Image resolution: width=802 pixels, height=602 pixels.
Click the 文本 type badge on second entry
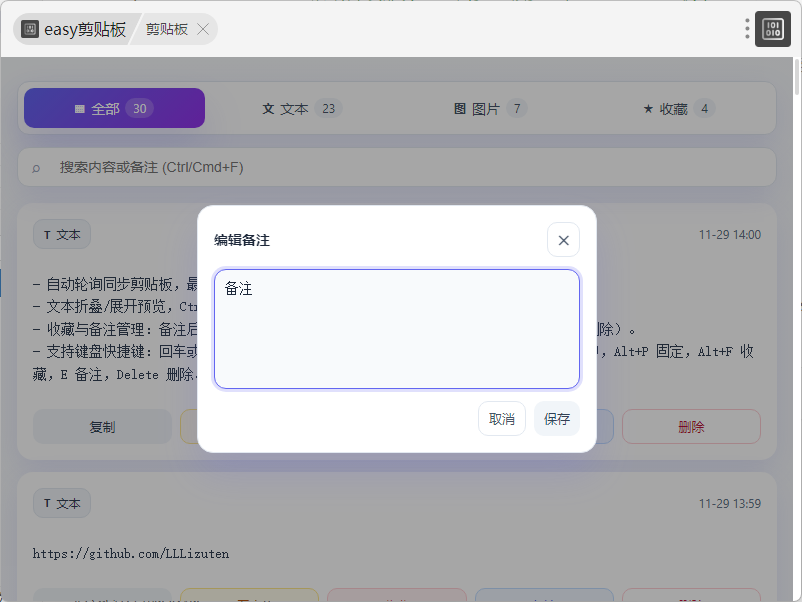coord(62,503)
